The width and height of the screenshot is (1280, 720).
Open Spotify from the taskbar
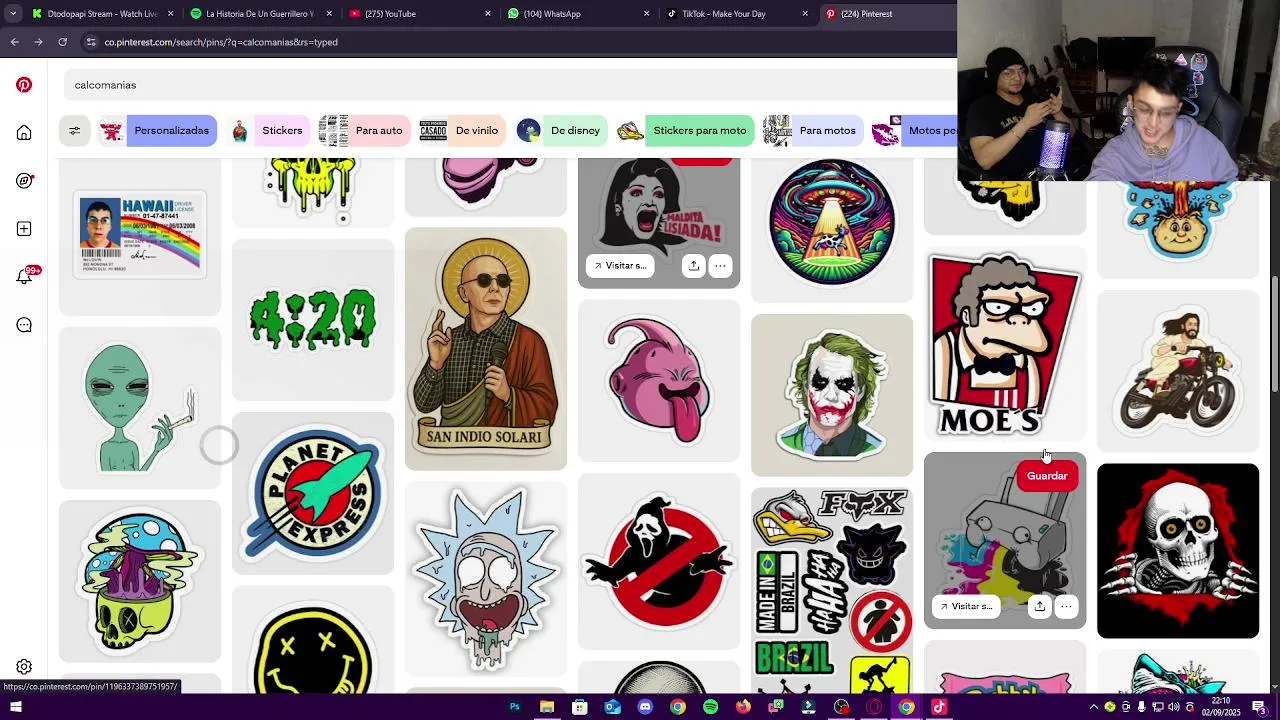[x=710, y=707]
